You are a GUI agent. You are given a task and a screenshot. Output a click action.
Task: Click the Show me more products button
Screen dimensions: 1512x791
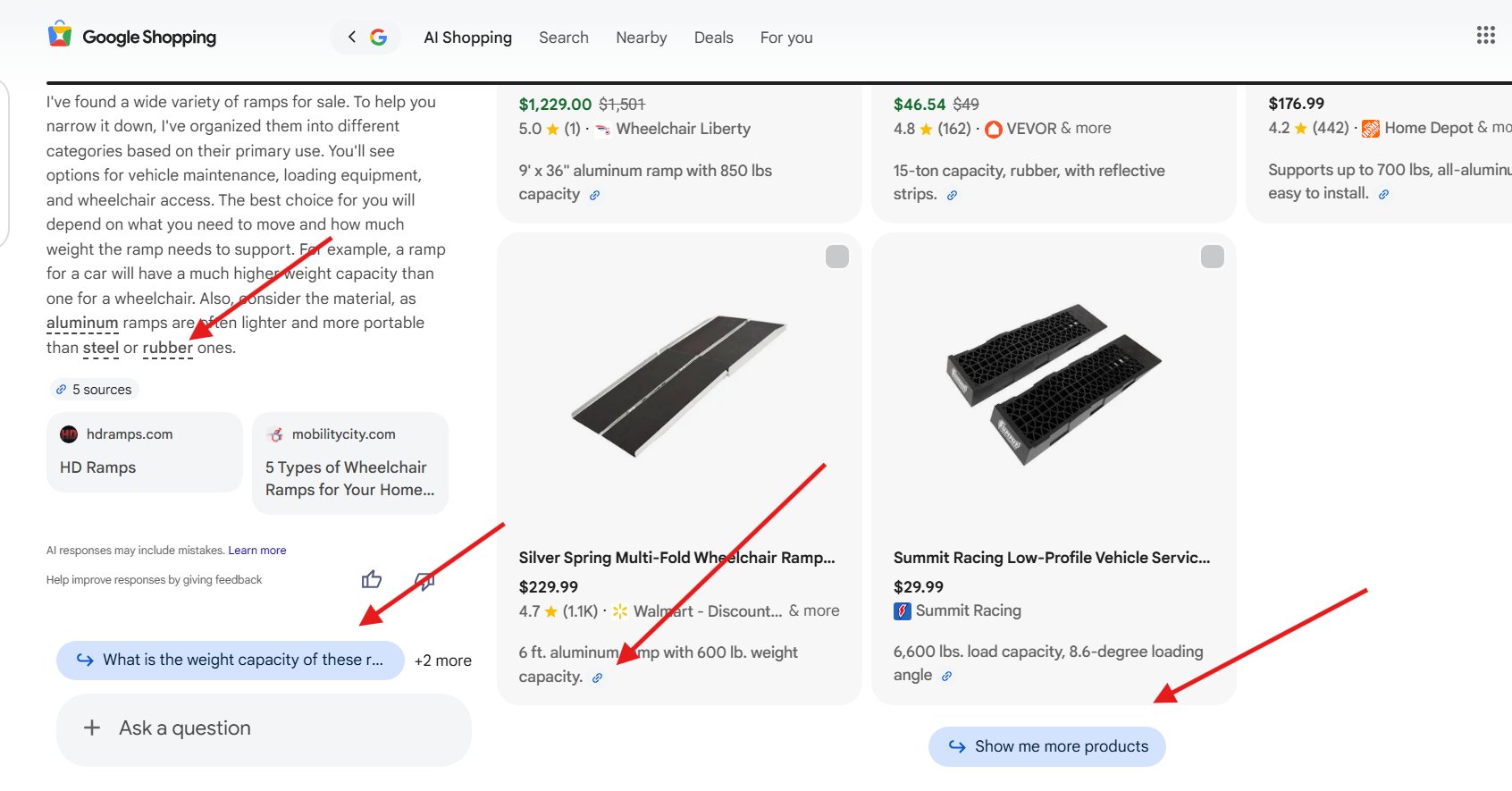point(1046,745)
